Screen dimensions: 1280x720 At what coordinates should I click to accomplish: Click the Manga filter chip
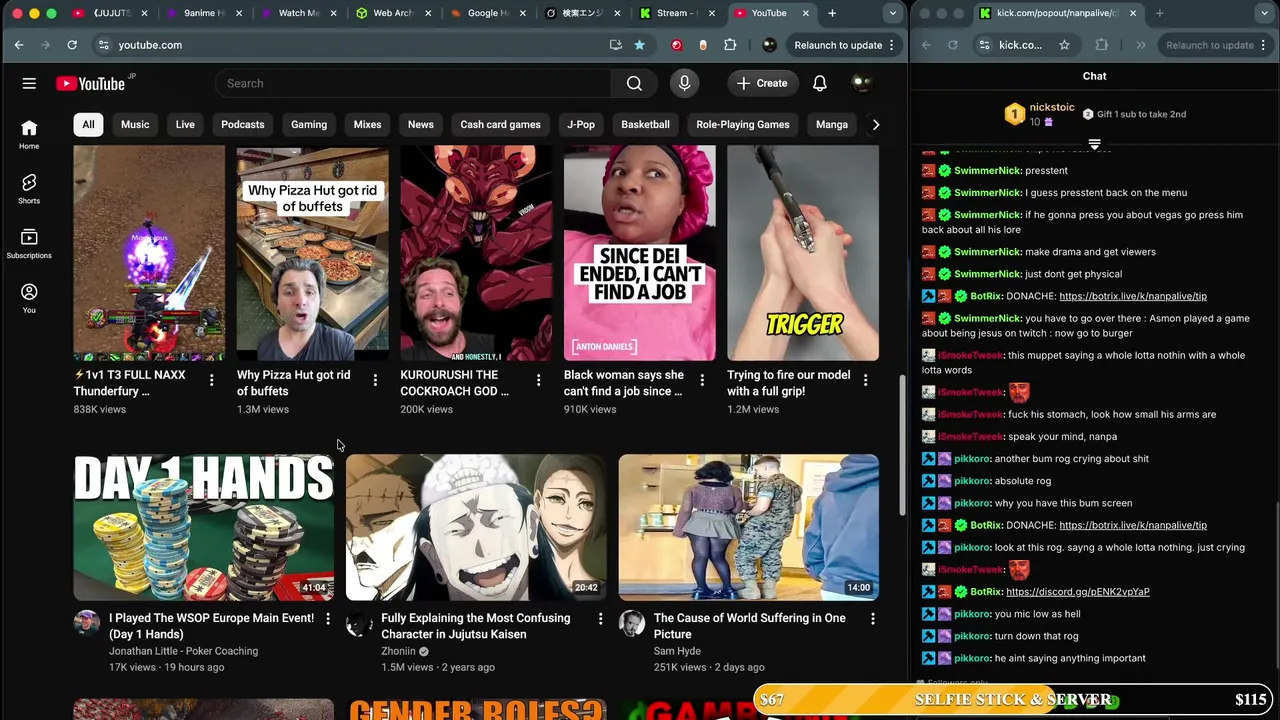832,125
